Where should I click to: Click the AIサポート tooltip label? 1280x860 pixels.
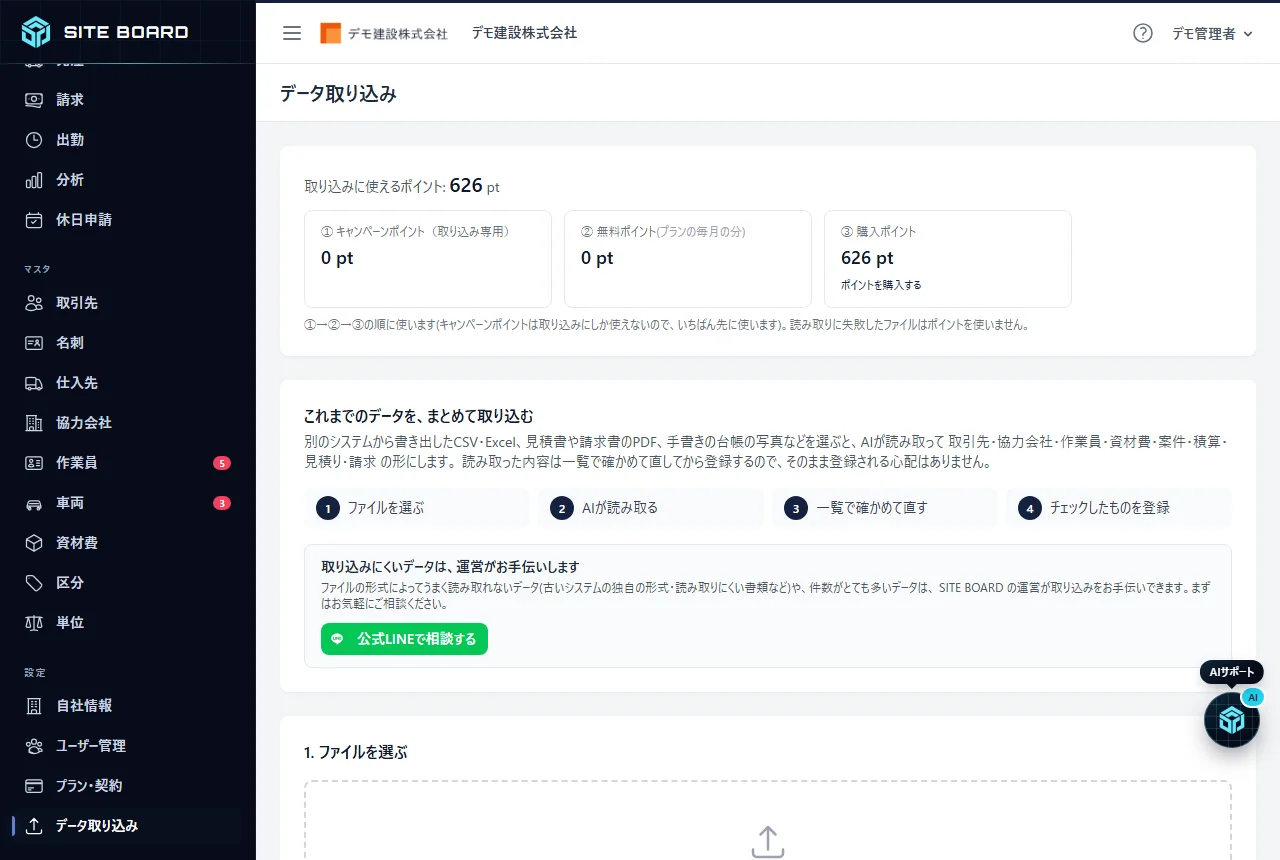1232,672
